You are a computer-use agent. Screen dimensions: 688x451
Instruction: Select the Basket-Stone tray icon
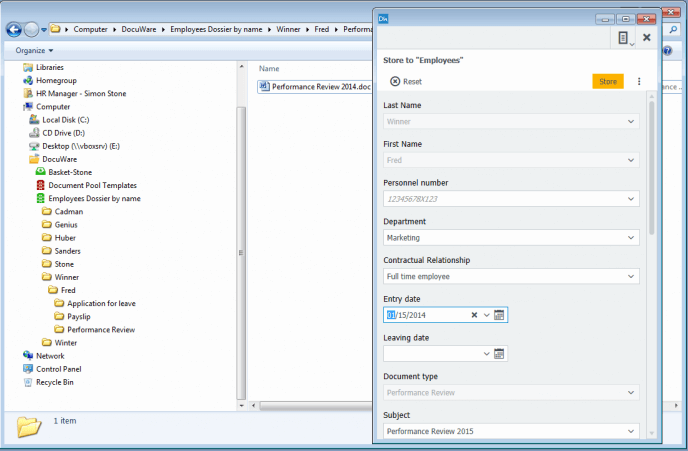click(x=40, y=172)
